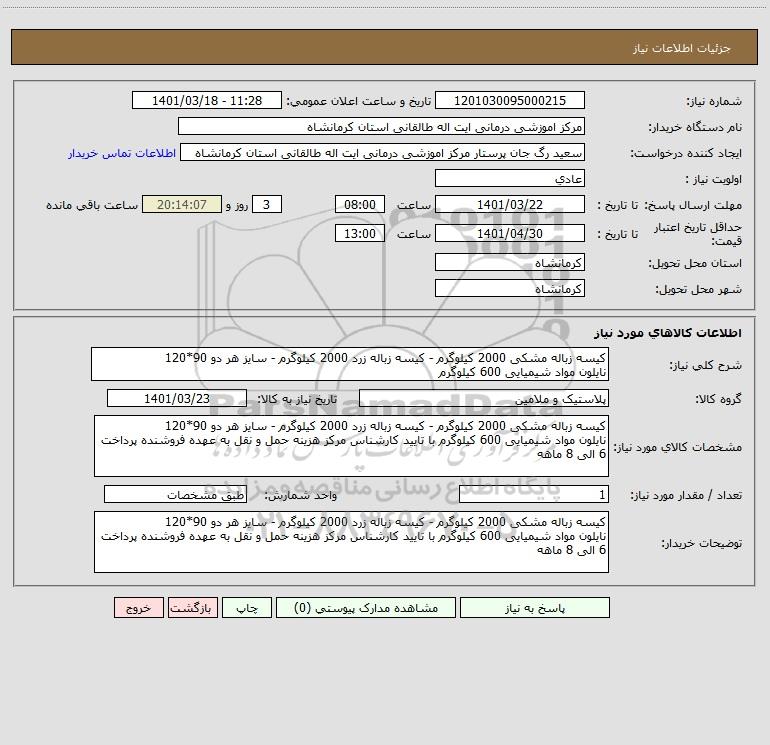Viewport: 770px width, 745px height.
Task: Click label 'تاریخ نیاز به کالا:'
Action: (x=298, y=399)
